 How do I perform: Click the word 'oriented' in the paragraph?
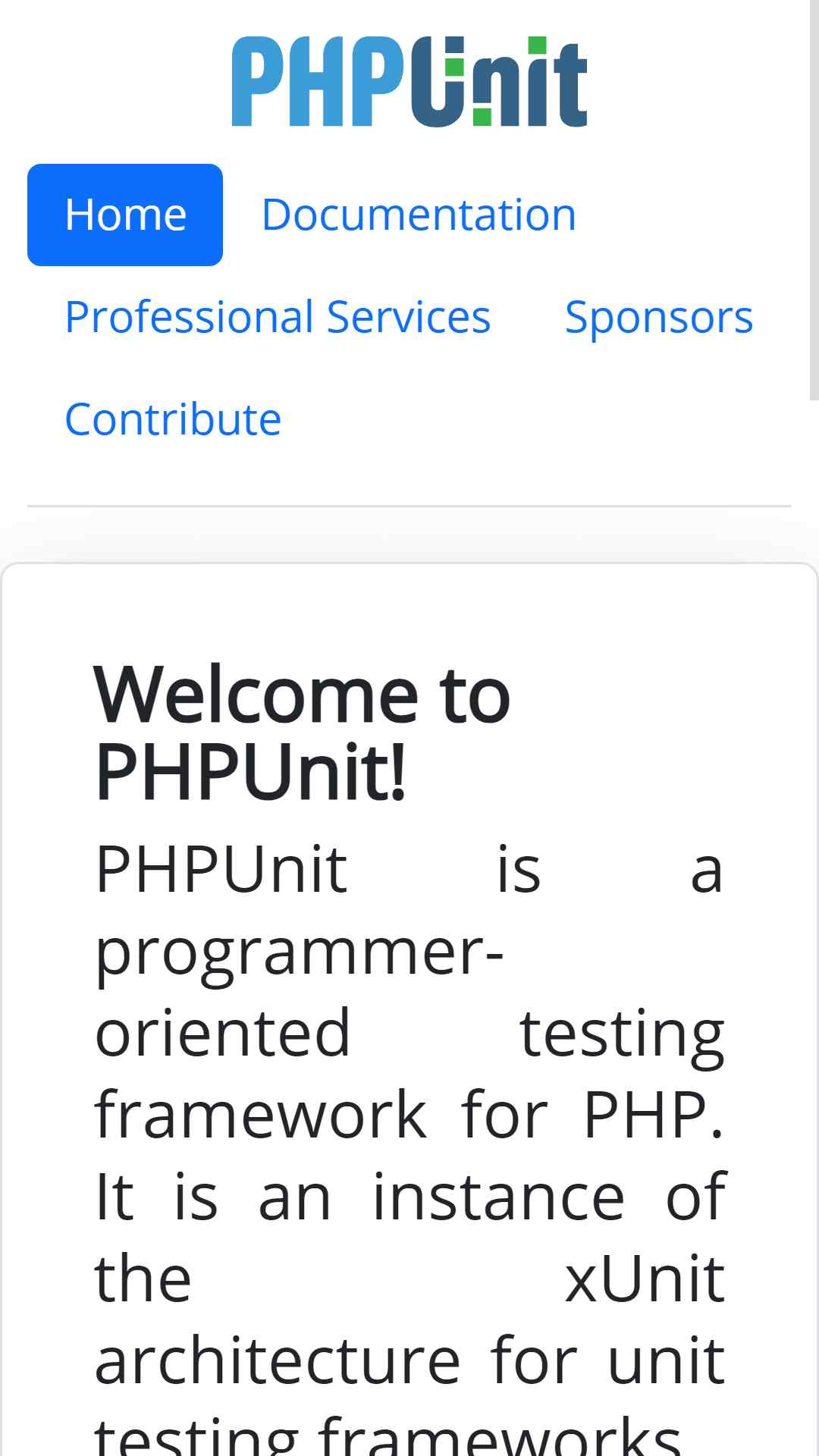coord(223,1033)
